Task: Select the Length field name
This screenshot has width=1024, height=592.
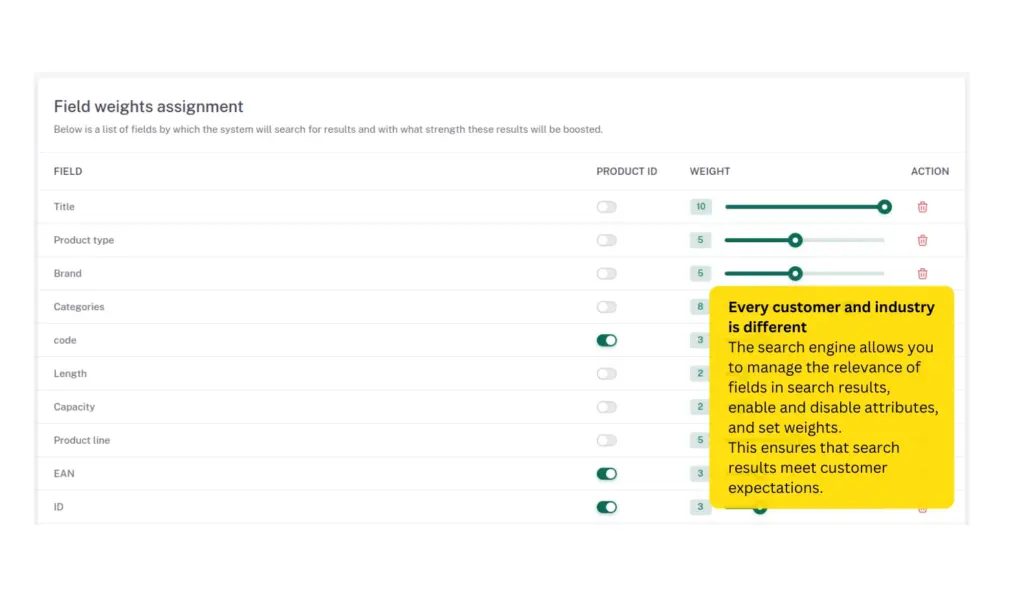Action: pos(70,374)
